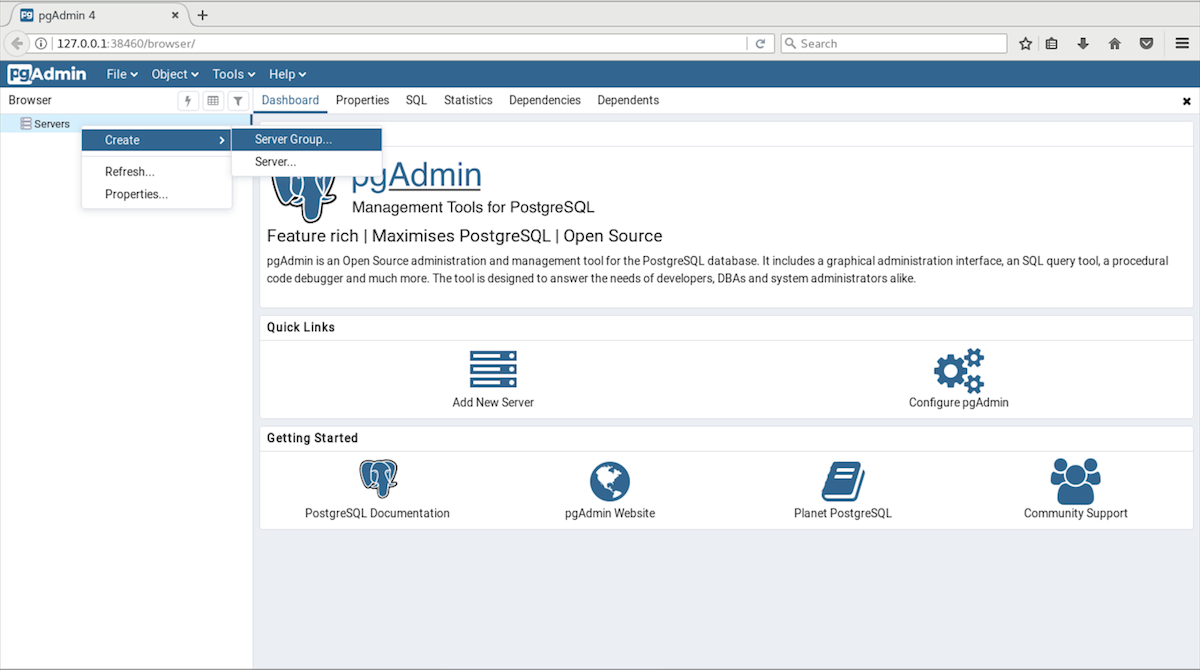Open the bookmarks list icon
The image size is (1200, 670).
(x=1052, y=44)
